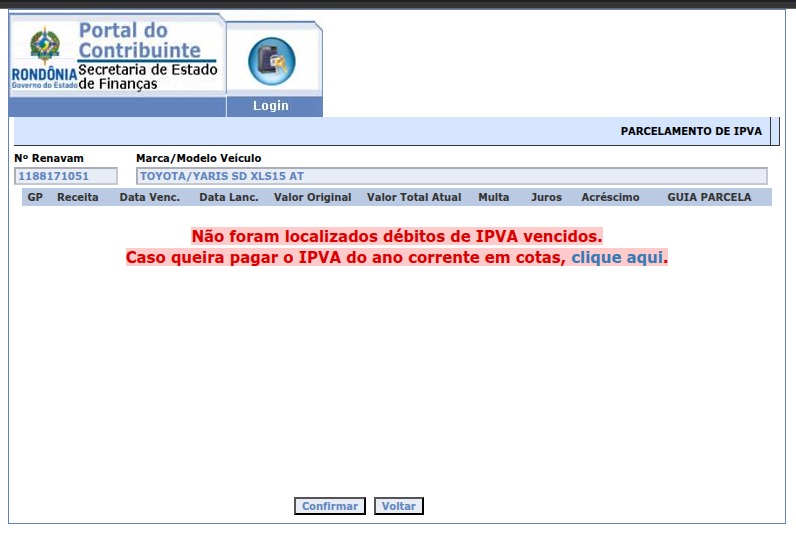Click the Valor Total Atual column header
Viewport: 796px width, 540px height.
pos(414,198)
